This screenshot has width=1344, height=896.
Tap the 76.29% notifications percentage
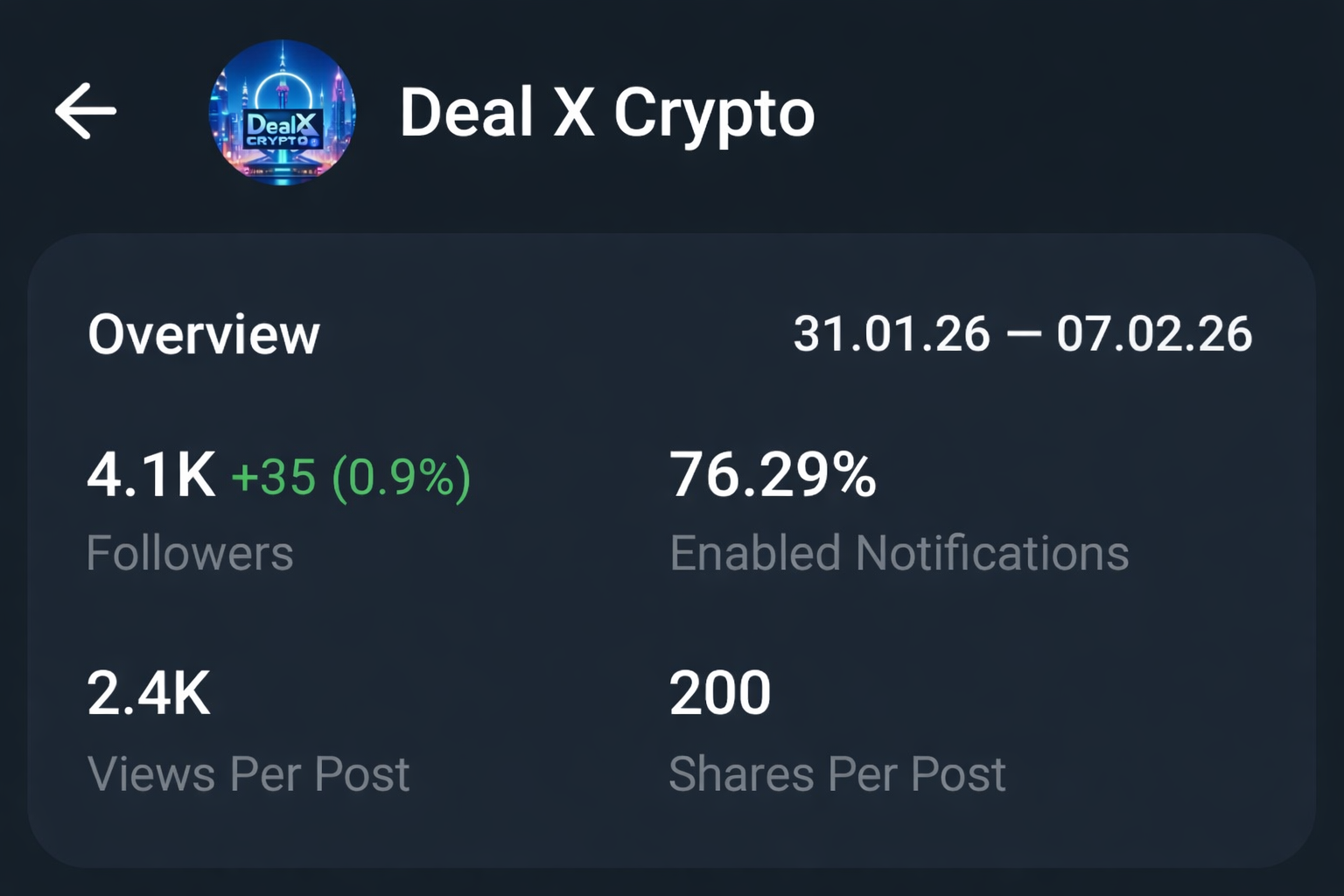coord(773,474)
